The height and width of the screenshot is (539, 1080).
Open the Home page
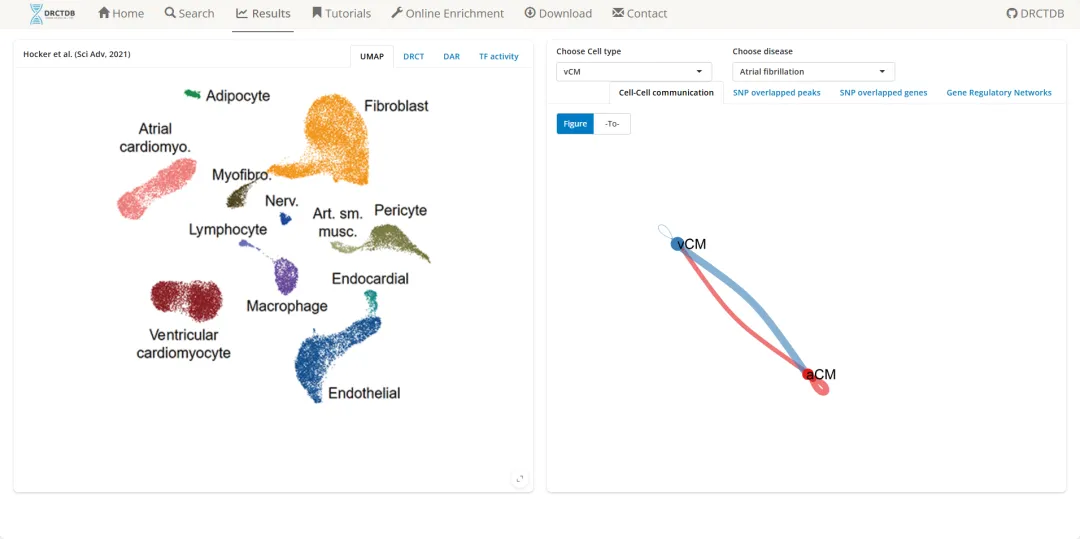[x=121, y=14]
